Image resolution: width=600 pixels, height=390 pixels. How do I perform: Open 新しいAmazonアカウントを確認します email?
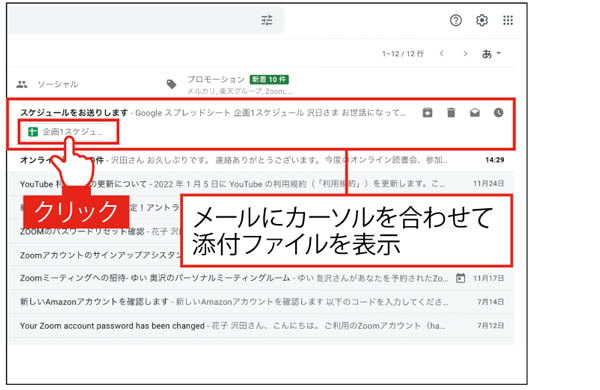(x=262, y=302)
